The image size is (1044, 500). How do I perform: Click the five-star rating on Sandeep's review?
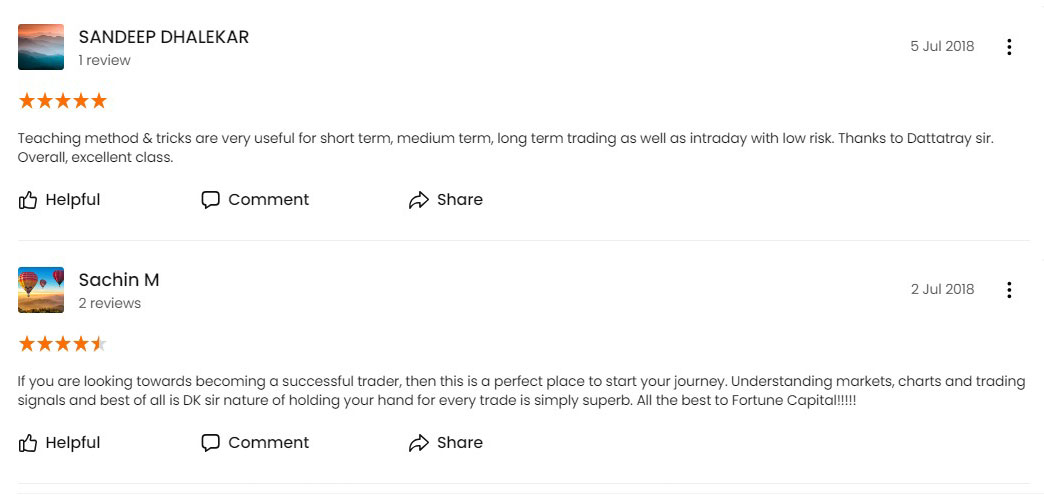(63, 101)
